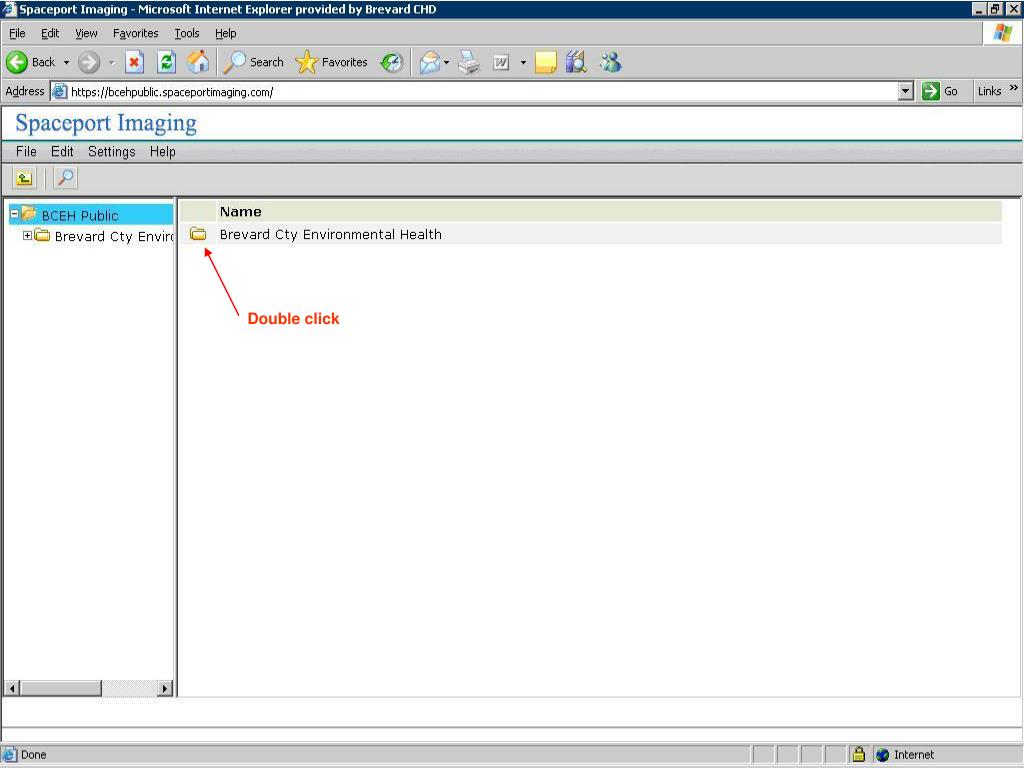Open the Spaceport Imaging Edit menu
This screenshot has height=768, width=1024.
click(x=62, y=152)
